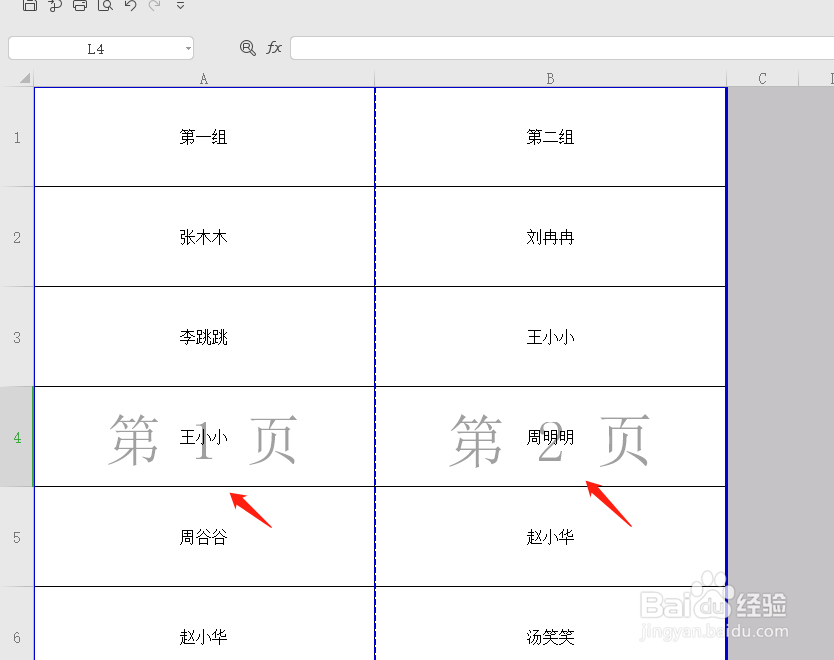Click the magnifier lookup icon beside fx
The image size is (834, 660).
tap(247, 48)
